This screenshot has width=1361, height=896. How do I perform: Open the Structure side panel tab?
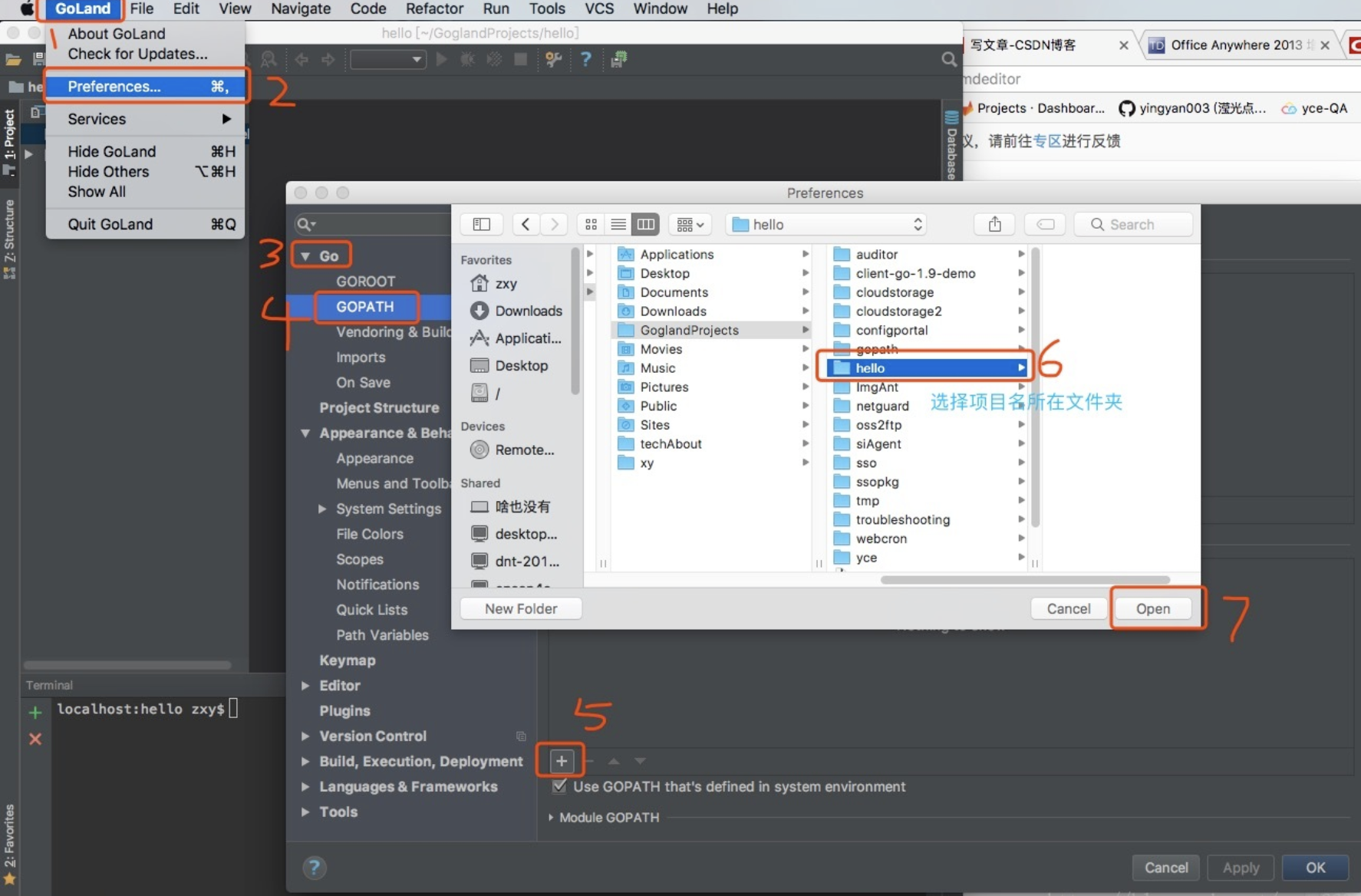pos(9,239)
